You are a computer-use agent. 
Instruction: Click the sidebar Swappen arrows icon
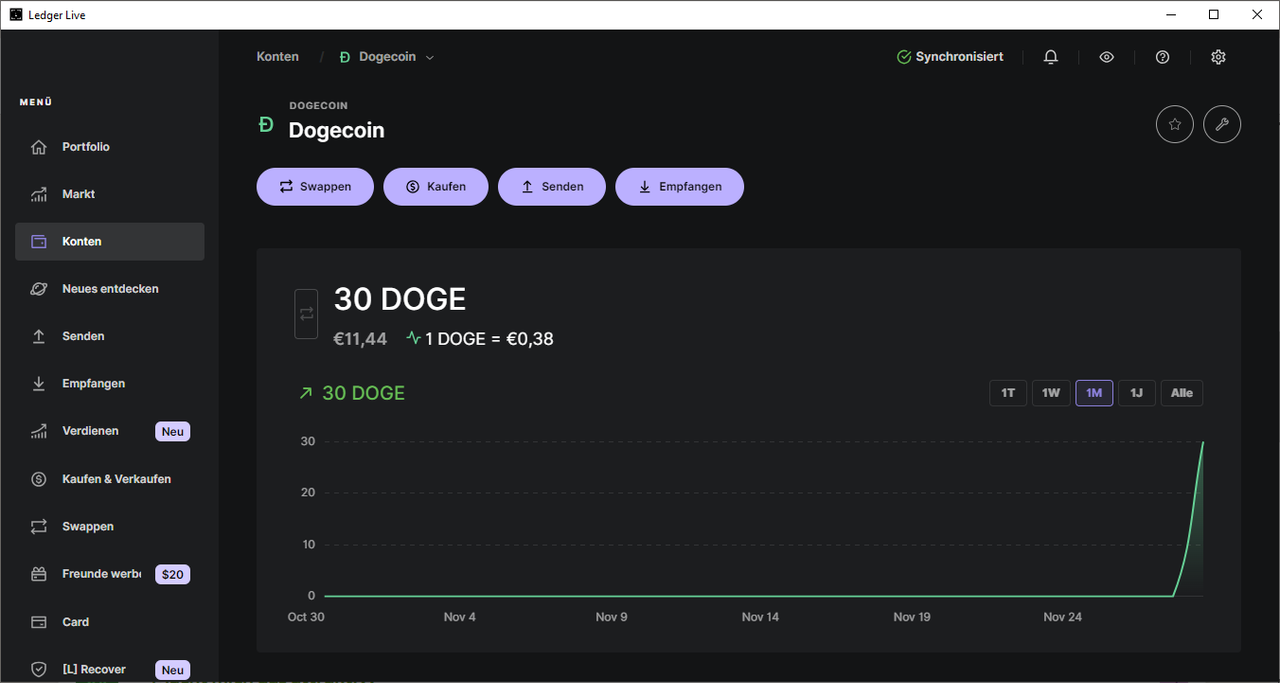pyautogui.click(x=39, y=526)
